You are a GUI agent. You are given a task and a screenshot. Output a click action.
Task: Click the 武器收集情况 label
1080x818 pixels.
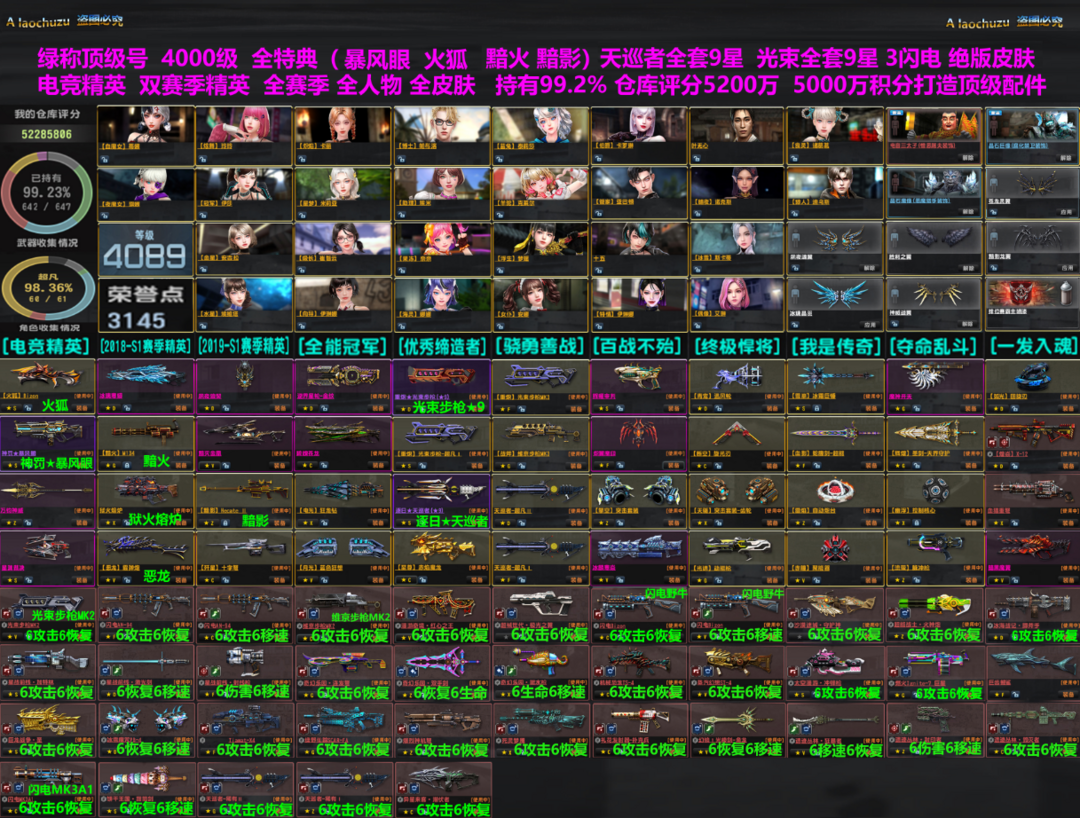[47, 243]
